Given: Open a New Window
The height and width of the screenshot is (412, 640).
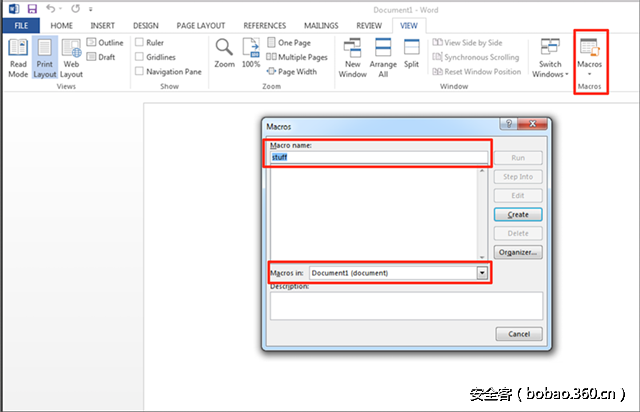Looking at the screenshot, I should click(353, 58).
